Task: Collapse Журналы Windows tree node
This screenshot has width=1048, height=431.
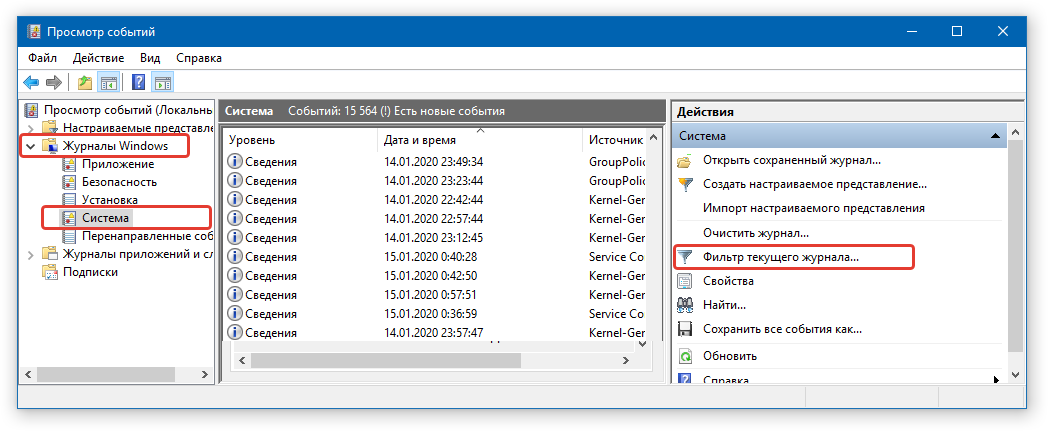Action: tap(30, 146)
